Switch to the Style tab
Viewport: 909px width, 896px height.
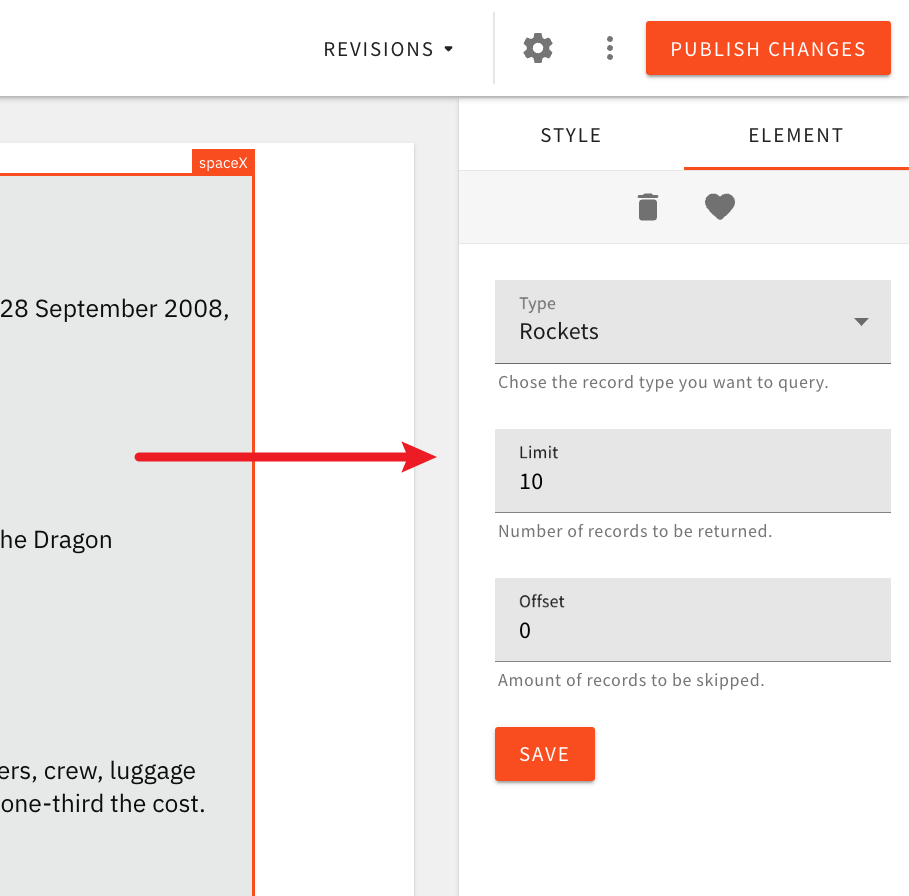point(570,135)
